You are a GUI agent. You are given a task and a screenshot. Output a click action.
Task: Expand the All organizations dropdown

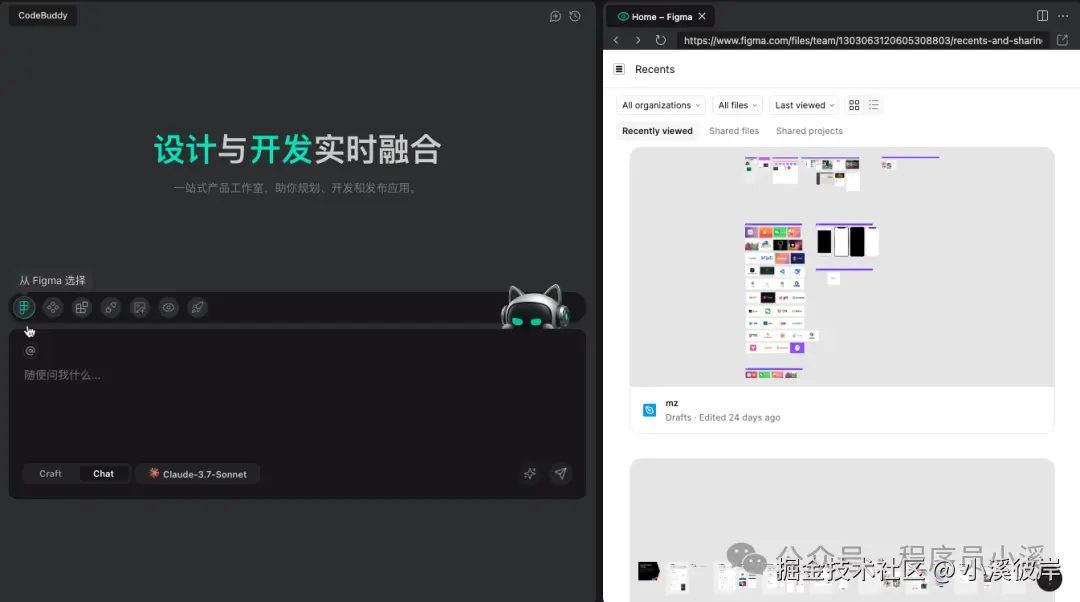point(661,105)
